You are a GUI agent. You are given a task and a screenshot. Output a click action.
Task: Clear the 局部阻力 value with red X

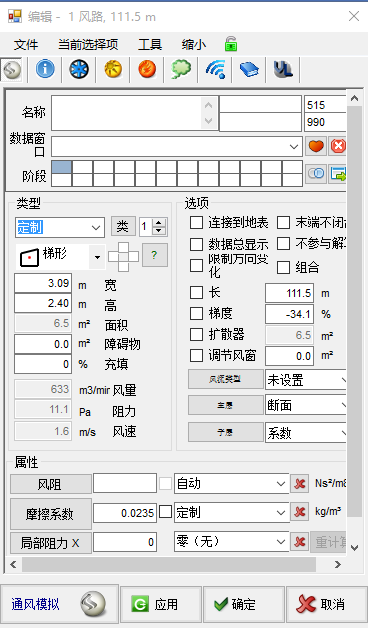point(299,542)
